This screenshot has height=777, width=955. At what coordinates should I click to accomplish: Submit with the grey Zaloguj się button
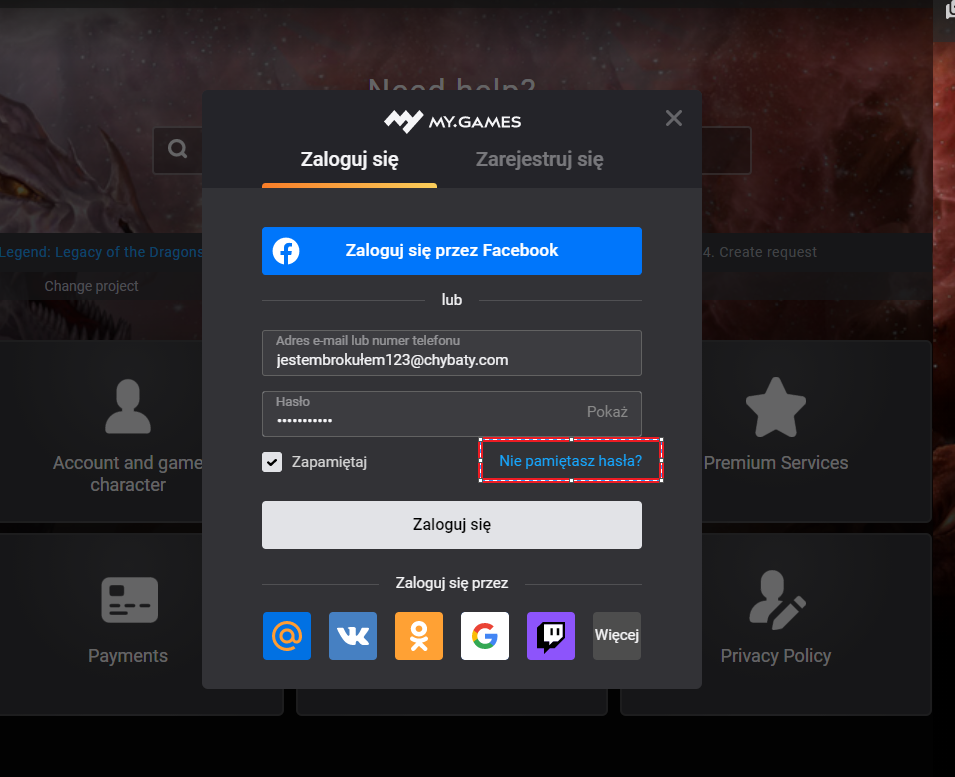coord(452,525)
